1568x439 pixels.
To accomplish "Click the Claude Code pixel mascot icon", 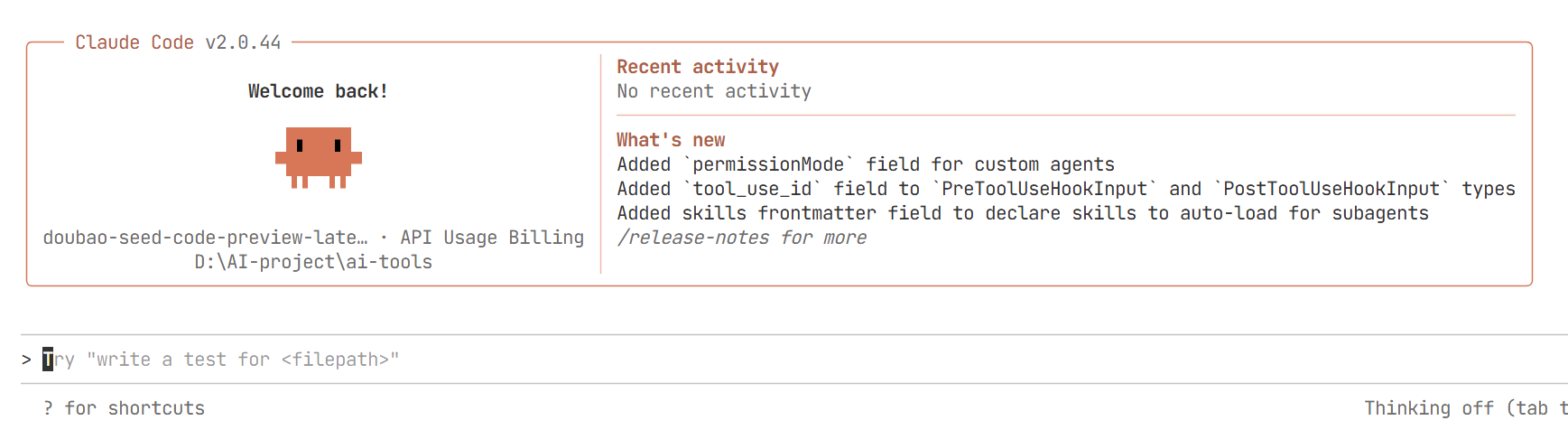I will (x=318, y=157).
